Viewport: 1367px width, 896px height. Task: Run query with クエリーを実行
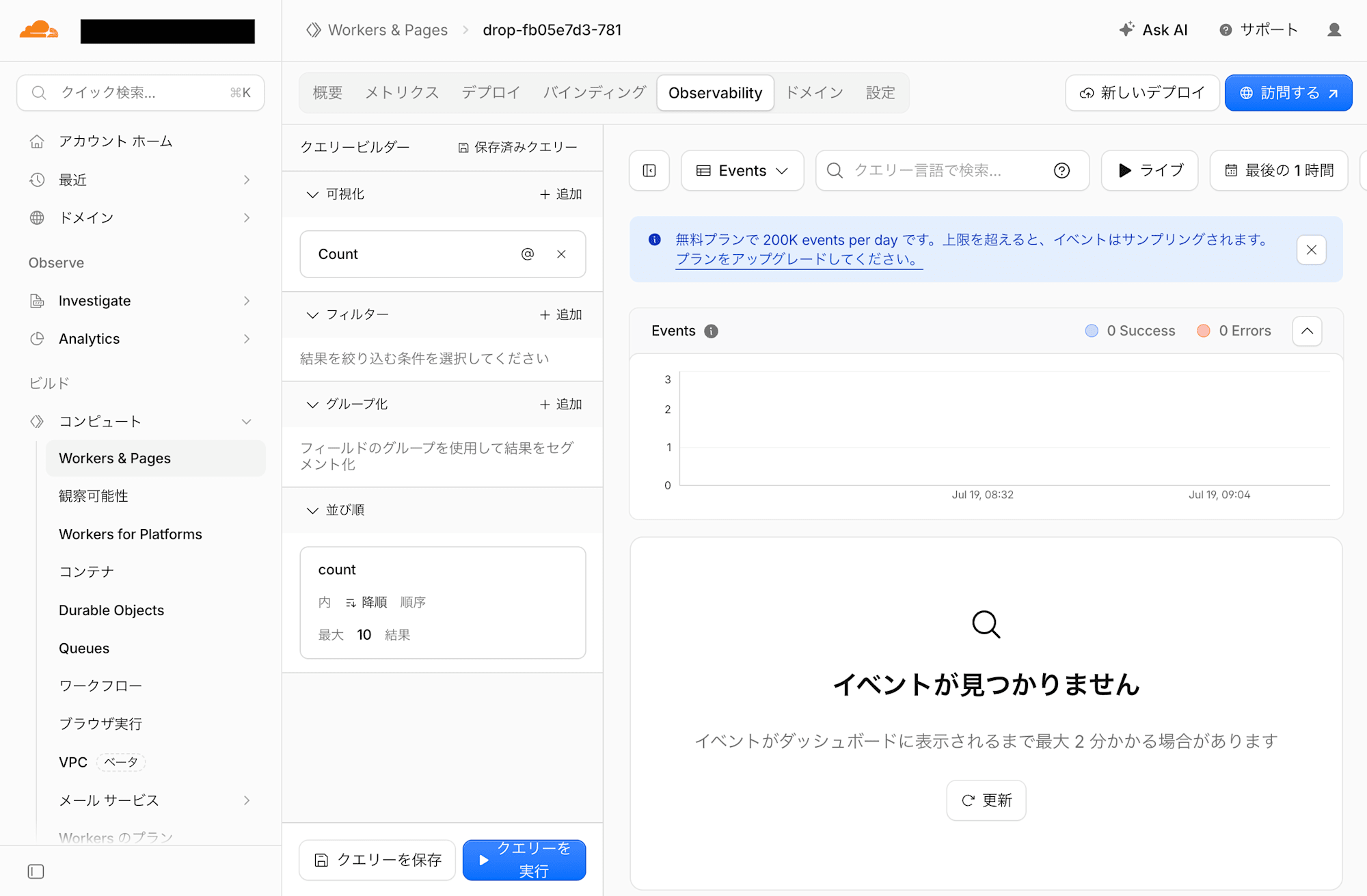coord(524,860)
